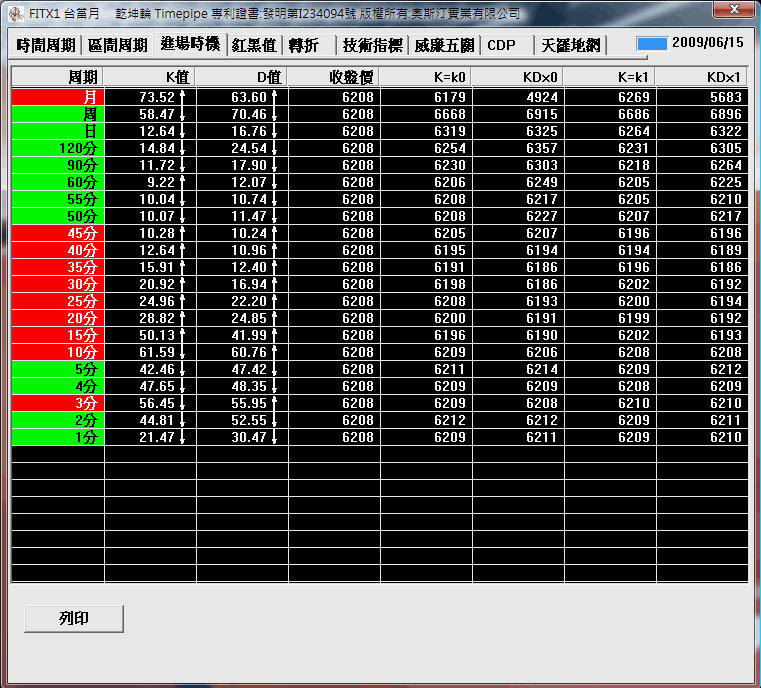The width and height of the screenshot is (761, 688).
Task: Close the Timepipe window
Action: click(735, 9)
